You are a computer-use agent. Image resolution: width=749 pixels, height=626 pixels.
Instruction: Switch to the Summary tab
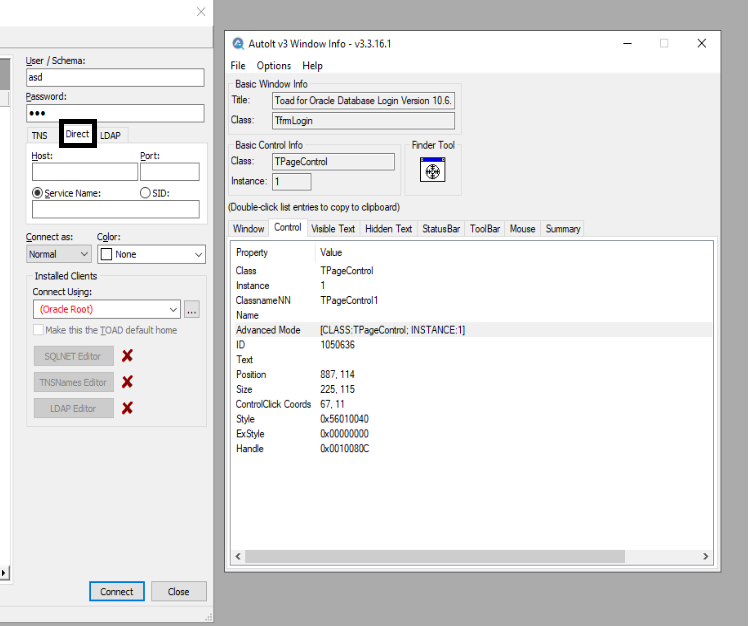point(563,229)
